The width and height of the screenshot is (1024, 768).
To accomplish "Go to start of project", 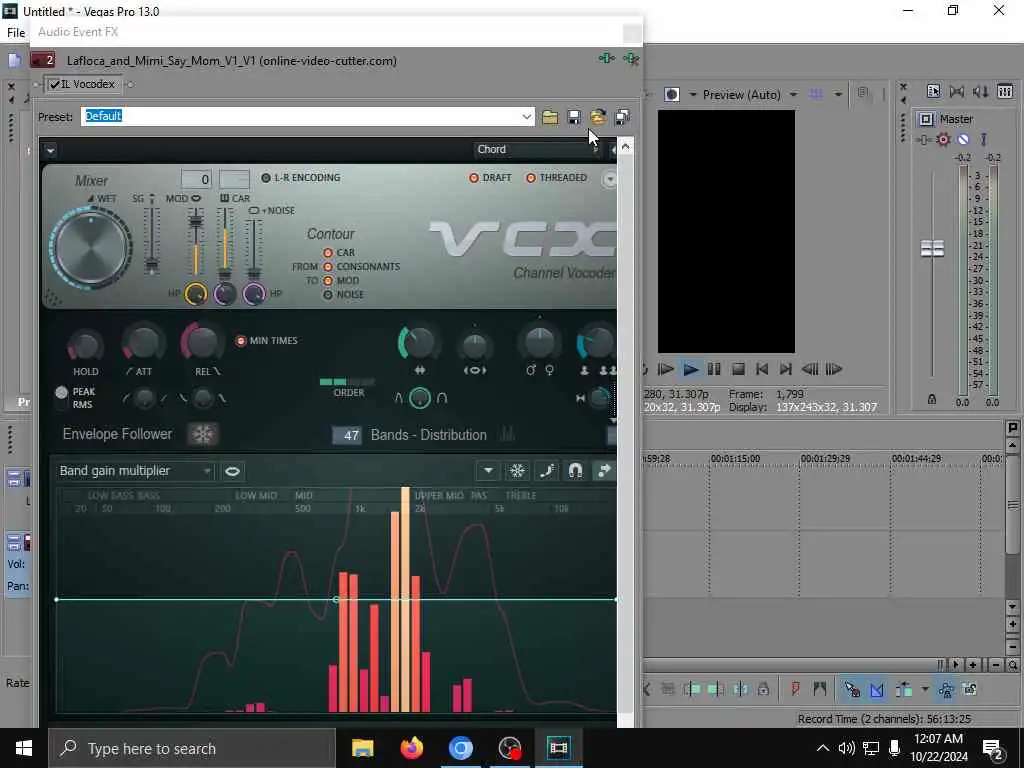I will point(761,369).
